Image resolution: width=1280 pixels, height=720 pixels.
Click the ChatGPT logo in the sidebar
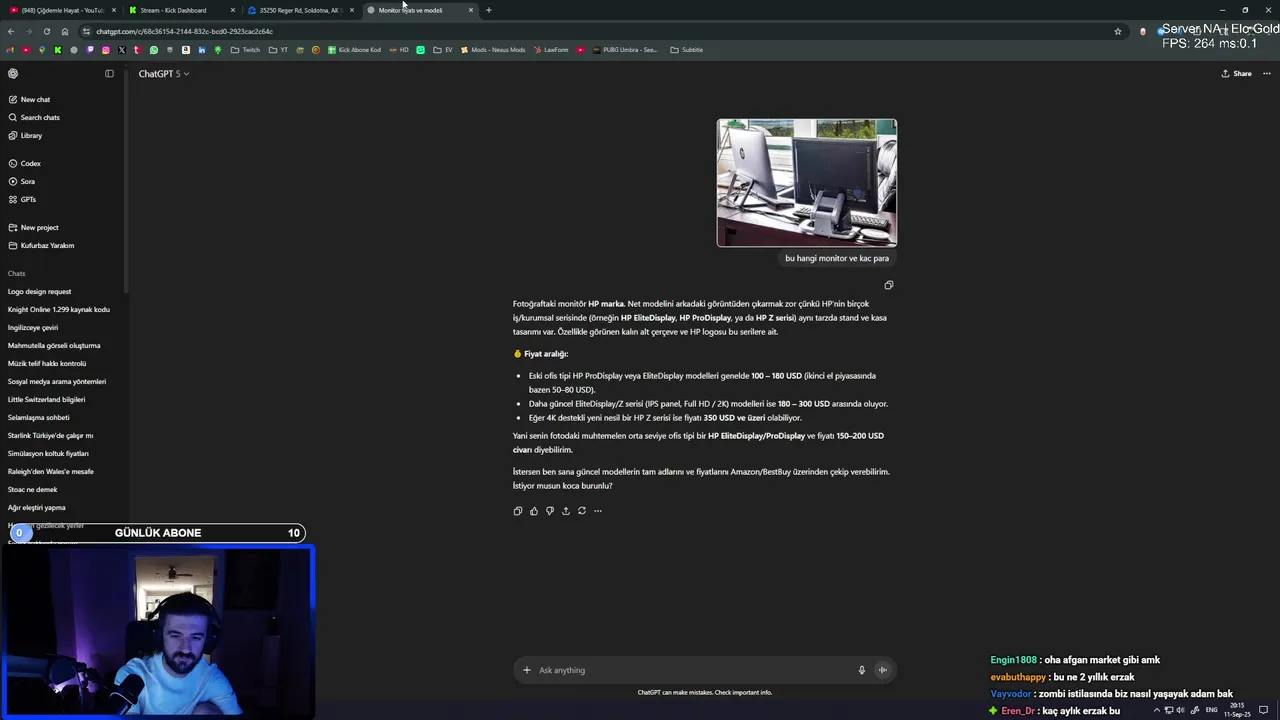pos(13,73)
